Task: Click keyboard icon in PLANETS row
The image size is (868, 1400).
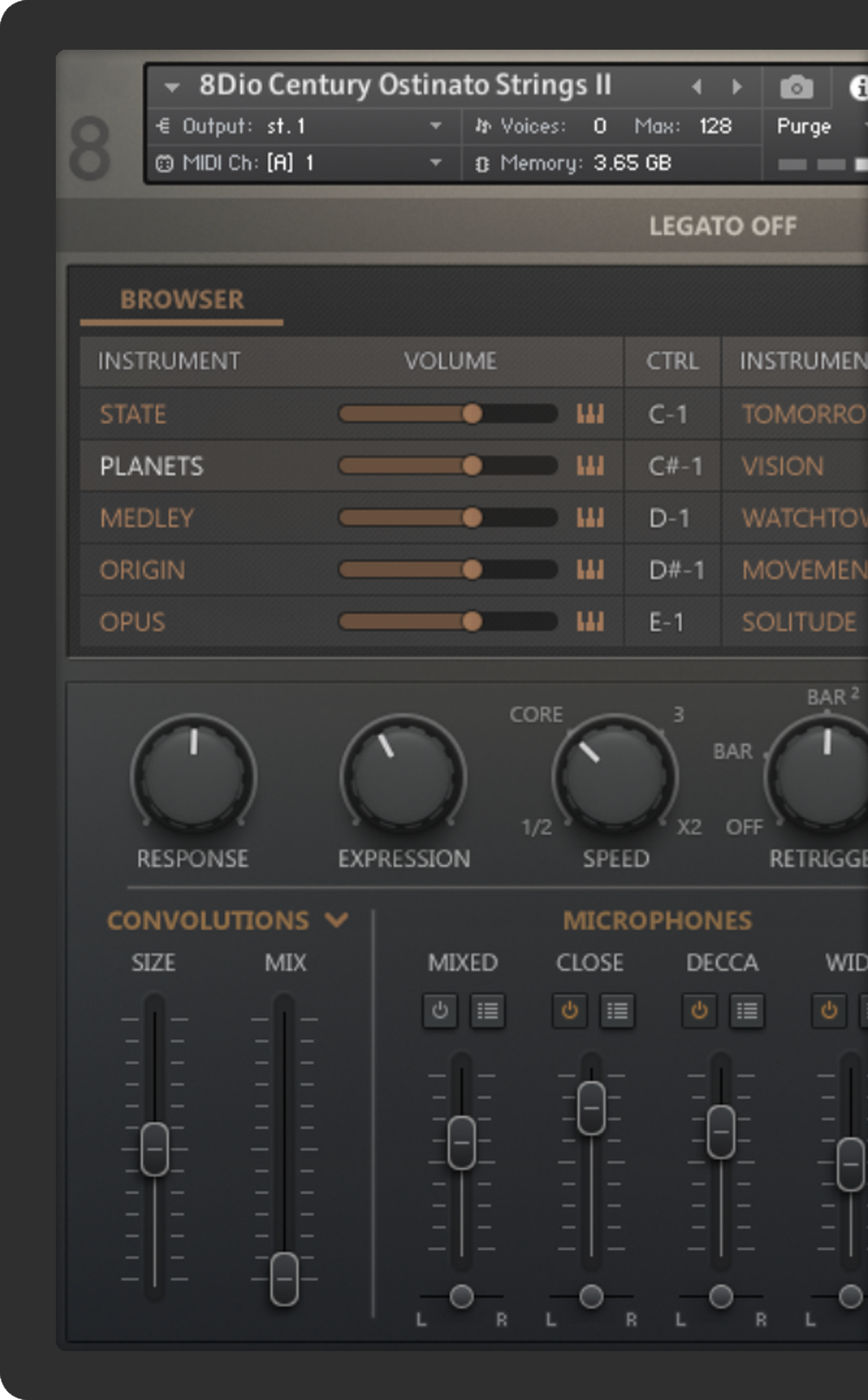Action: [x=590, y=466]
